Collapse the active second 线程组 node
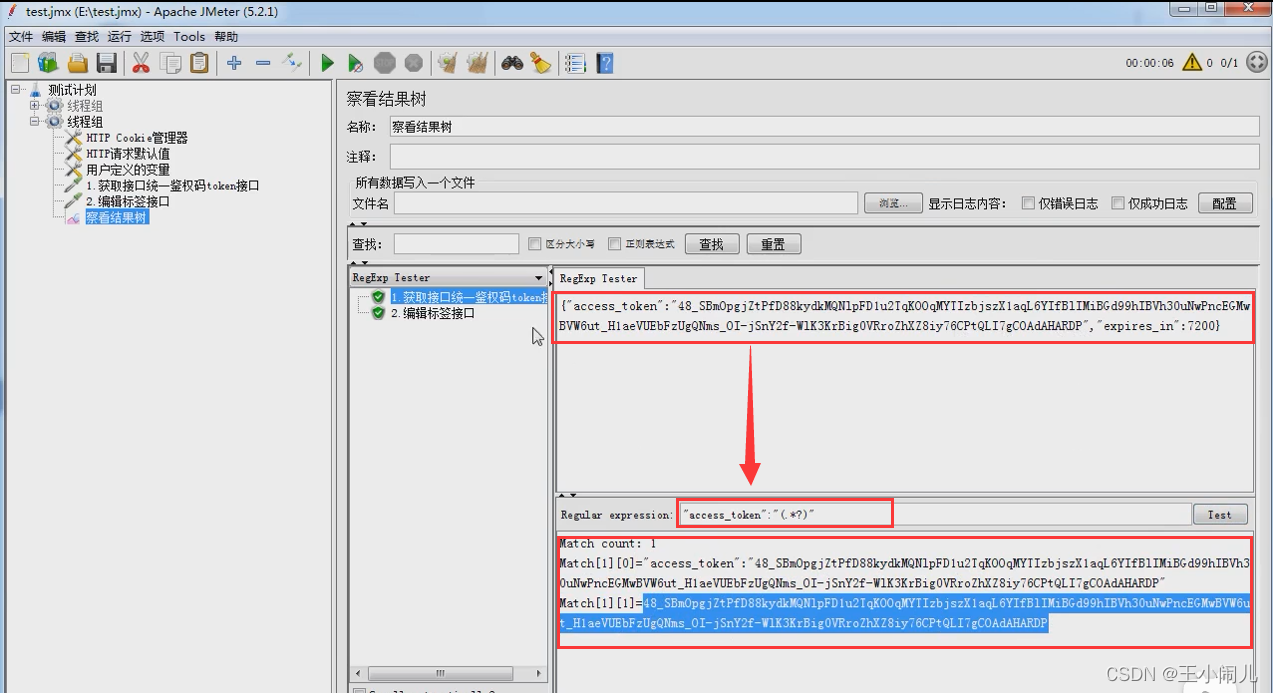Screen dimensions: 1273x693 (35, 122)
